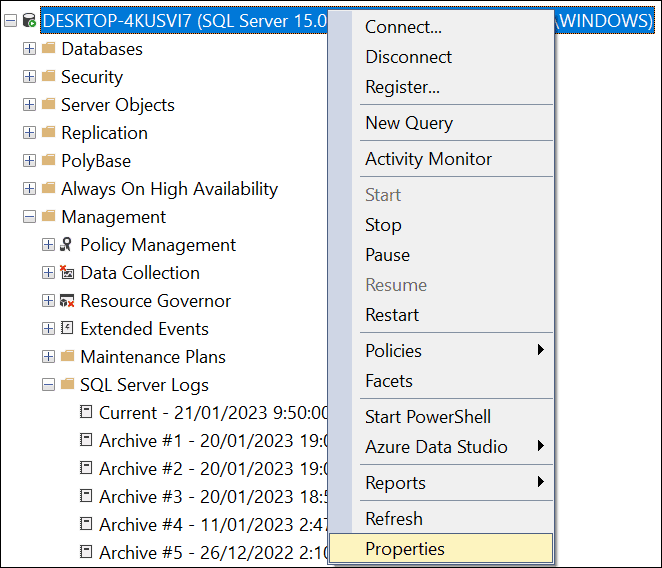Viewport: 662px width, 568px height.
Task: Click the Archive #5 log icon
Action: click(x=86, y=552)
